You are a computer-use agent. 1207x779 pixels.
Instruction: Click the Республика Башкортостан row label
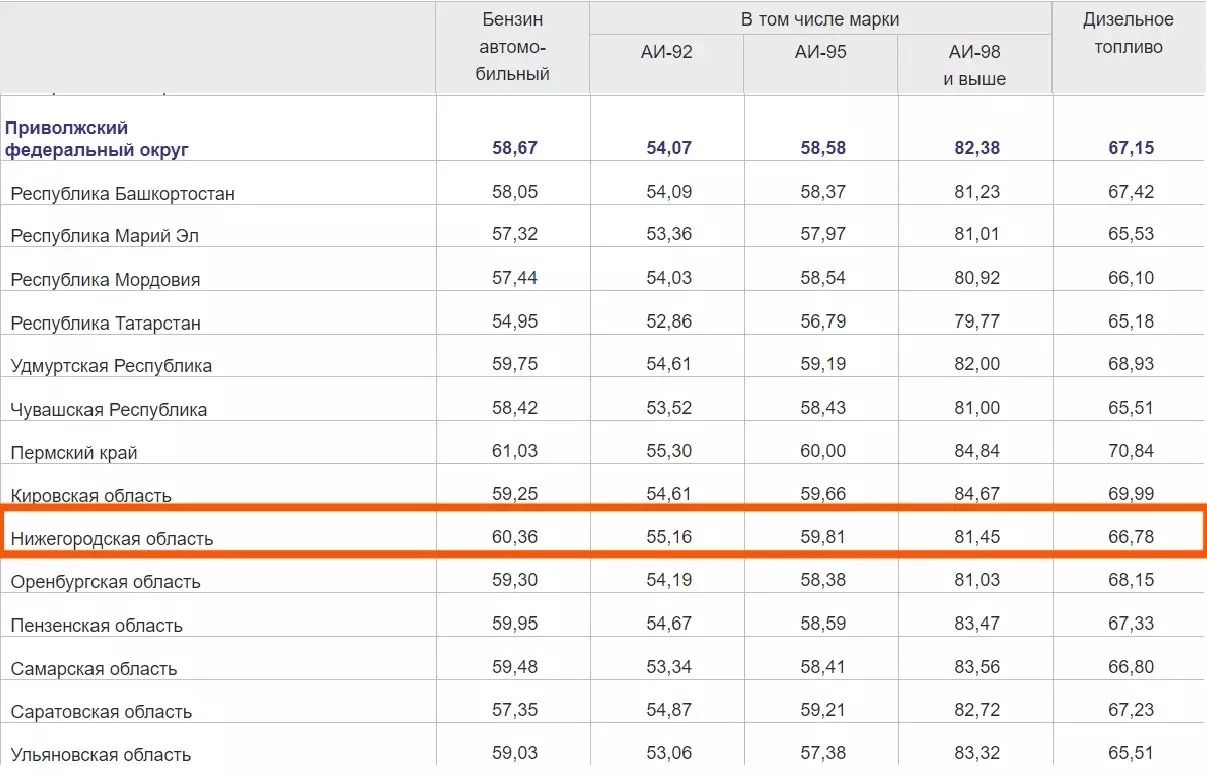(122, 193)
